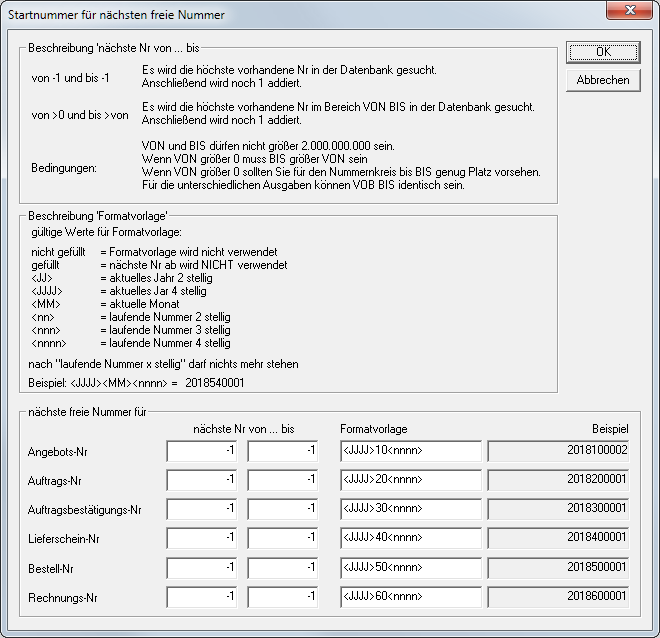Select the Rechnungs-Nr 'bis' number field
The width and height of the screenshot is (660, 638).
282,597
